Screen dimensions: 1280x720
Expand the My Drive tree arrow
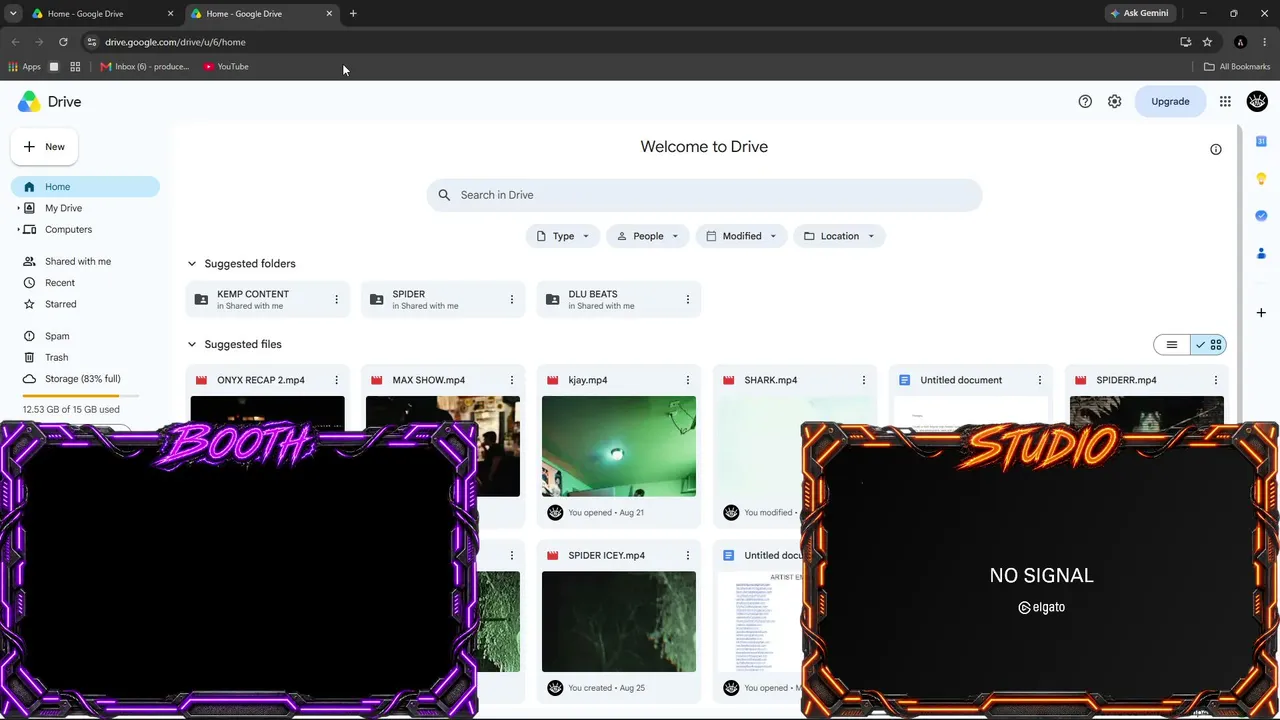tap(18, 208)
